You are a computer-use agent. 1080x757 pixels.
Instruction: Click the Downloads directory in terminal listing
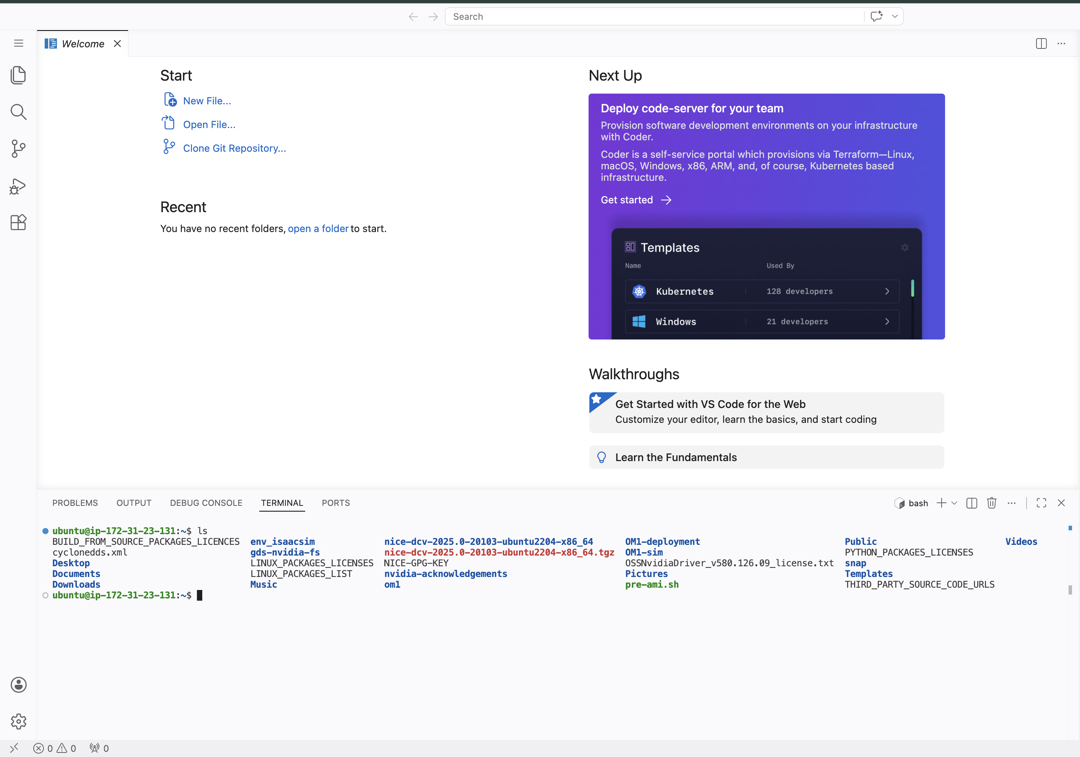76,584
